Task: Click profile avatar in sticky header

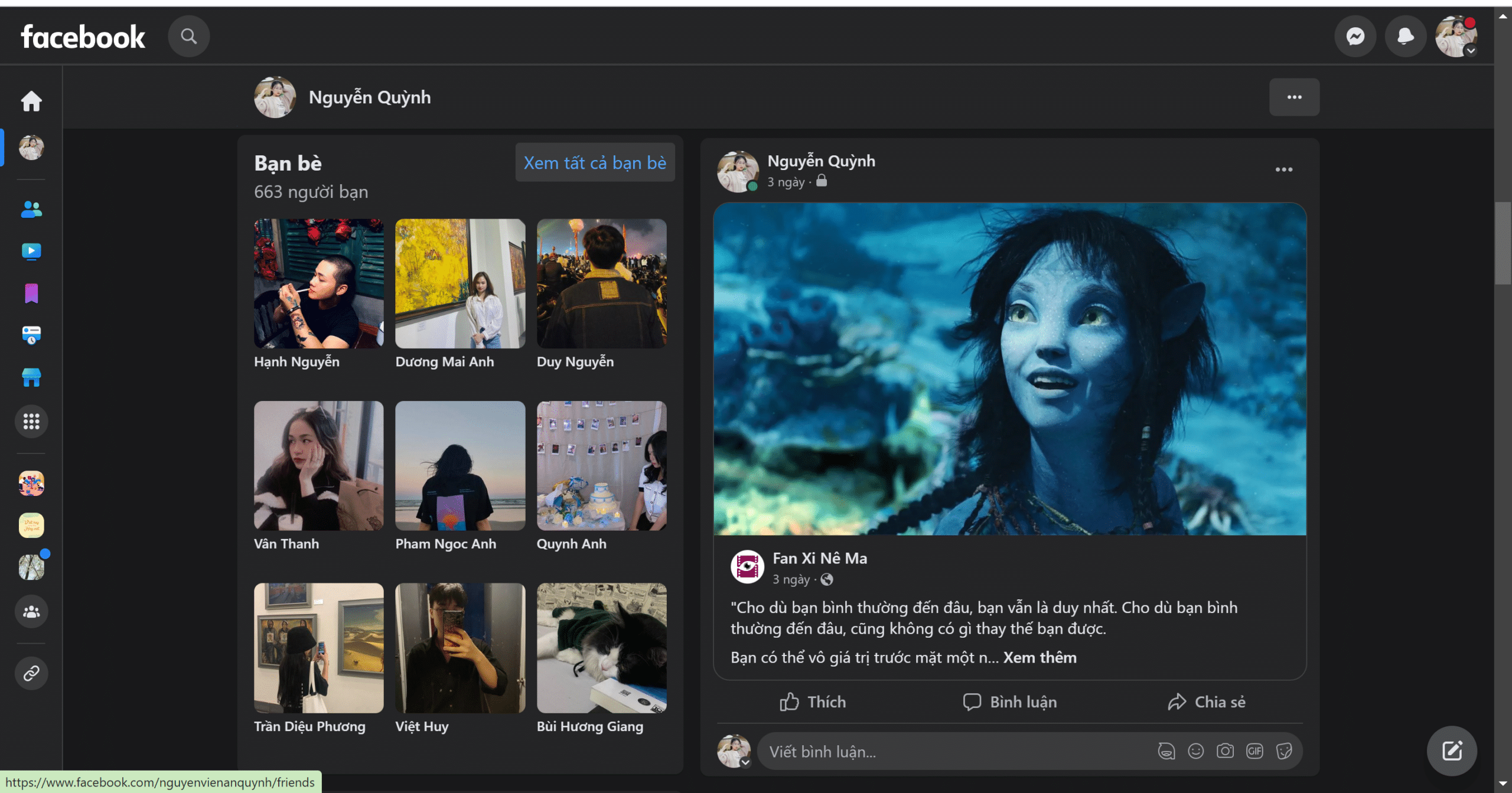Action: coord(275,97)
